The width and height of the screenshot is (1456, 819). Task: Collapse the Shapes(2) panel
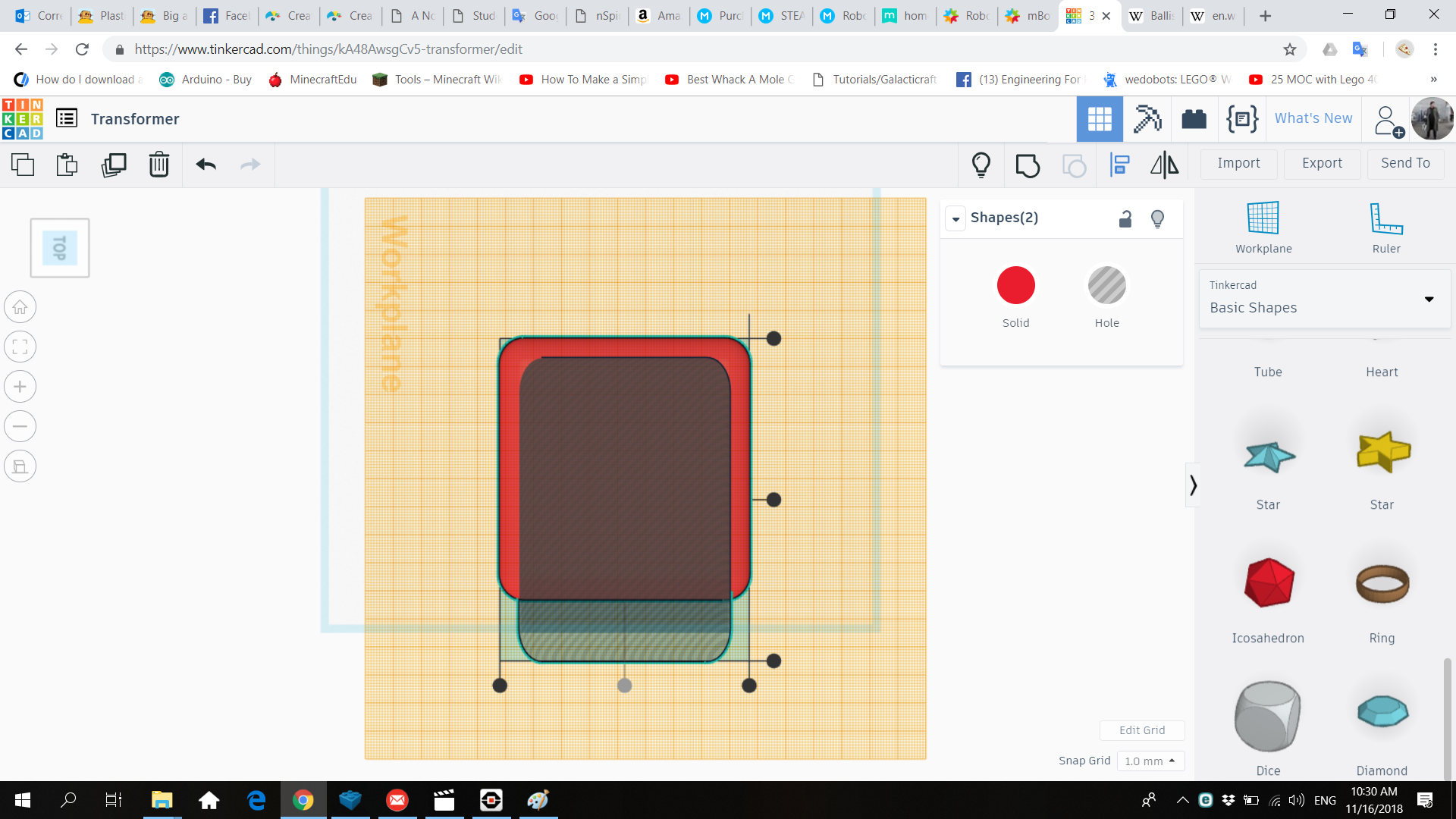click(955, 218)
